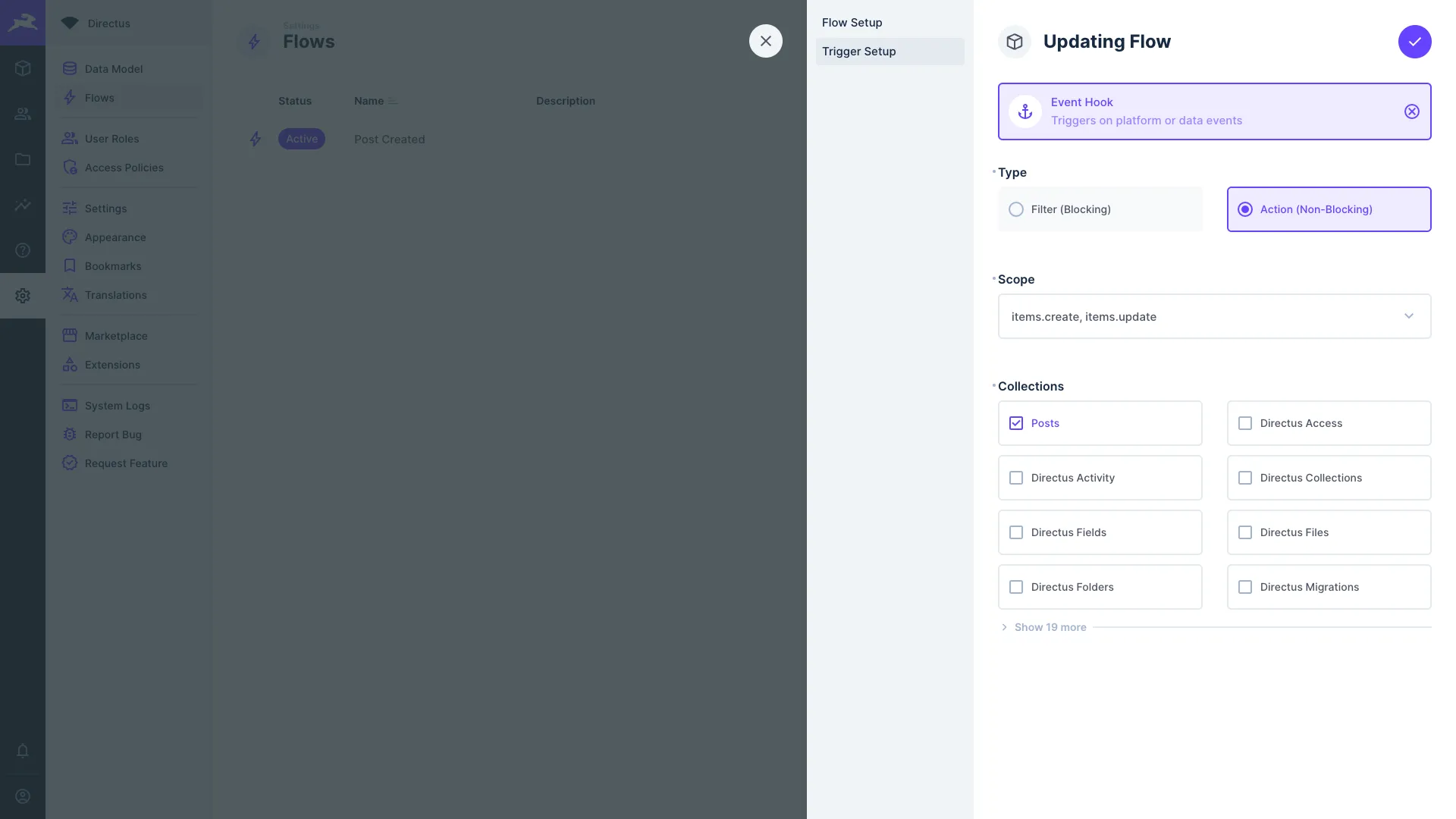Open the notifications bell icon
This screenshot has width=1456, height=819.
23,751
